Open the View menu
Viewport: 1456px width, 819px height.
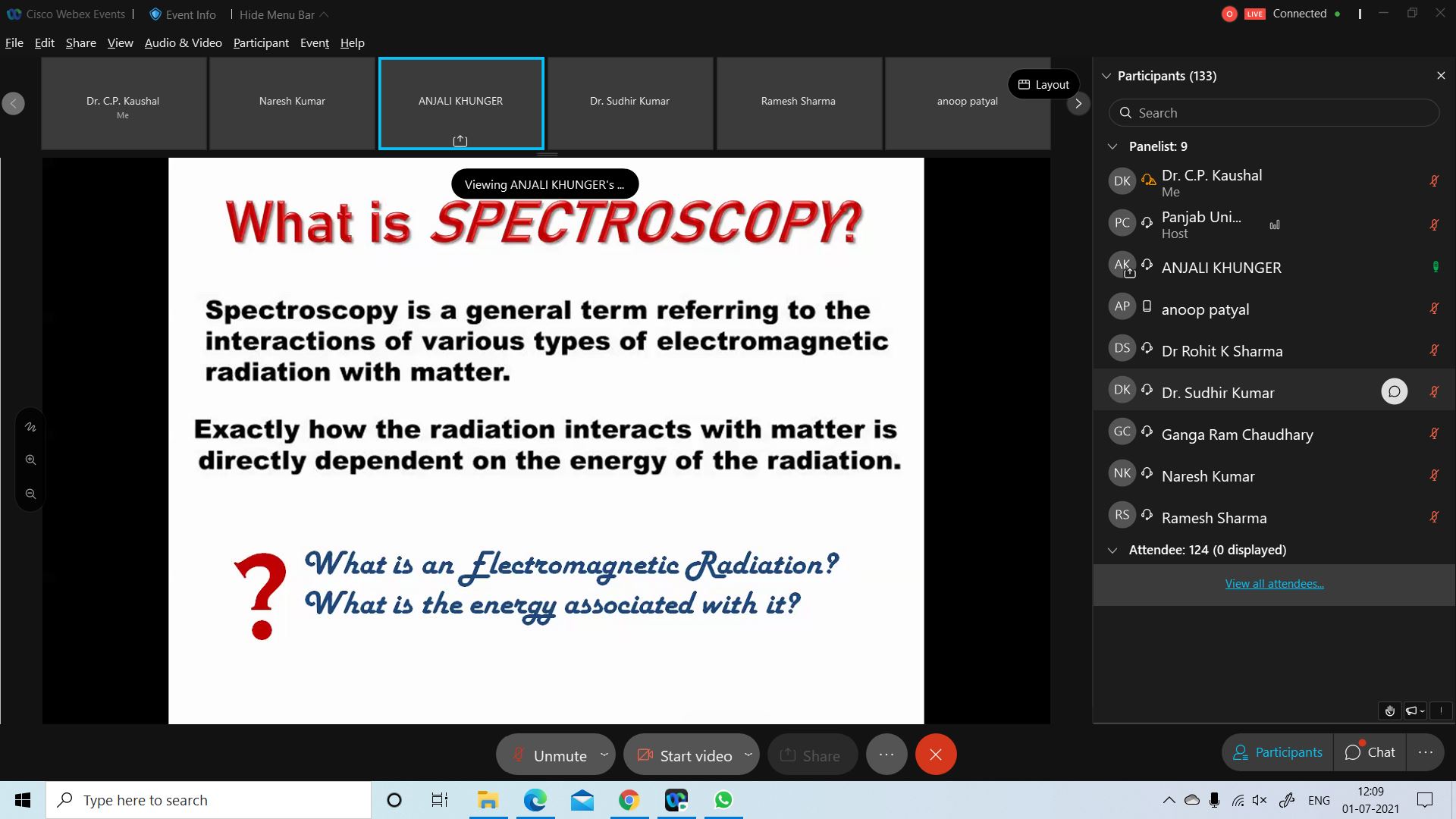click(x=121, y=42)
